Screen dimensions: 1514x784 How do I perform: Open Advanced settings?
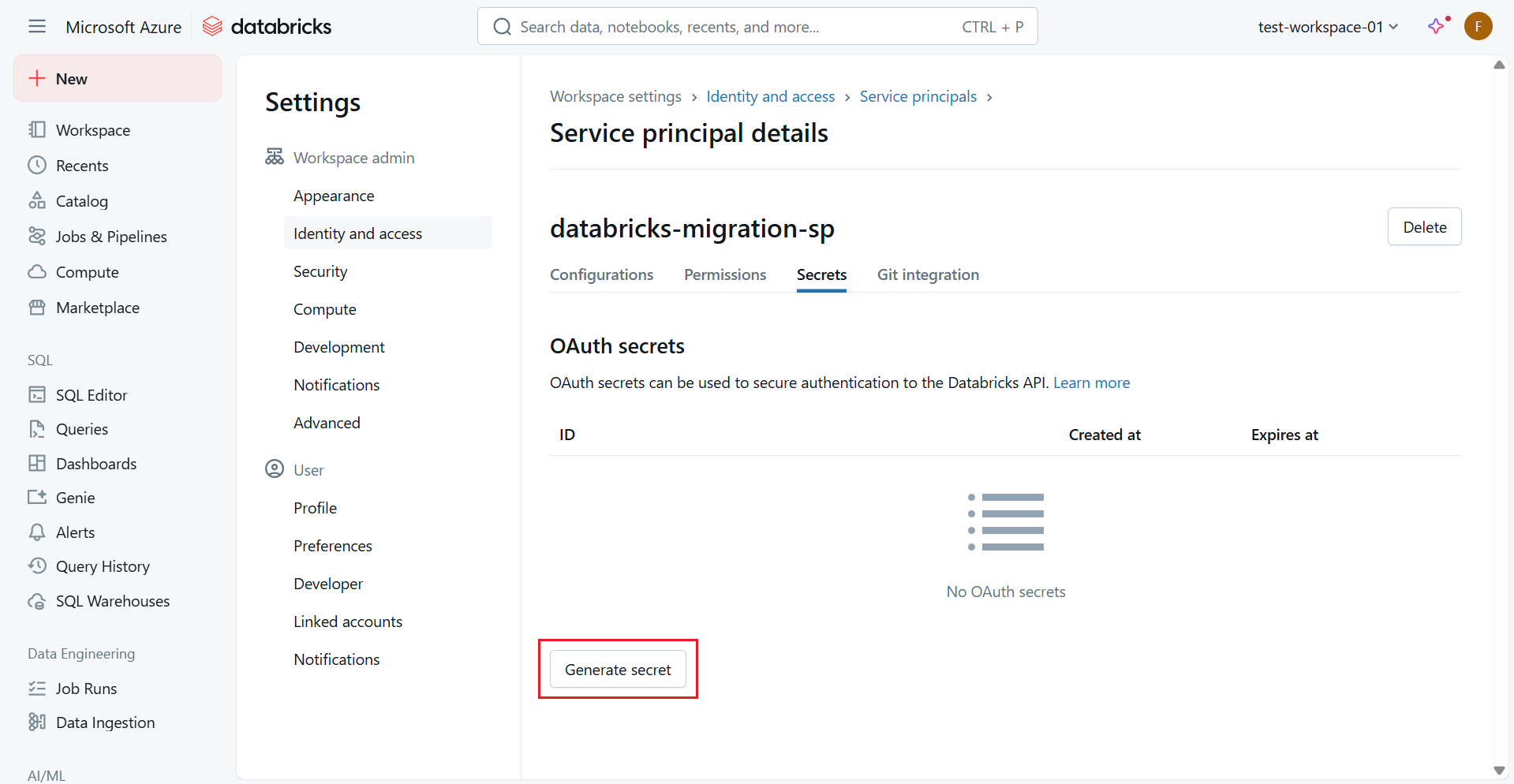click(388, 423)
